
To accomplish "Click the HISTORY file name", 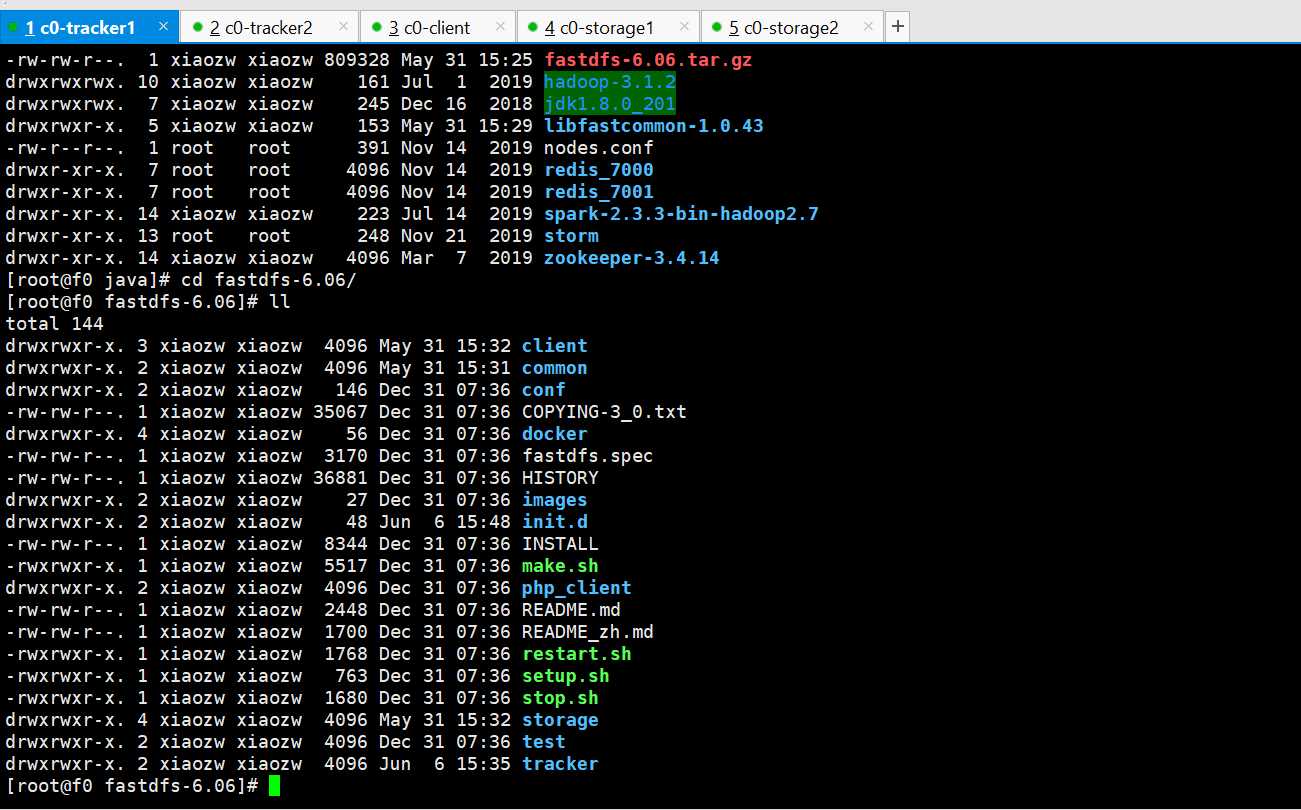I will tap(560, 478).
